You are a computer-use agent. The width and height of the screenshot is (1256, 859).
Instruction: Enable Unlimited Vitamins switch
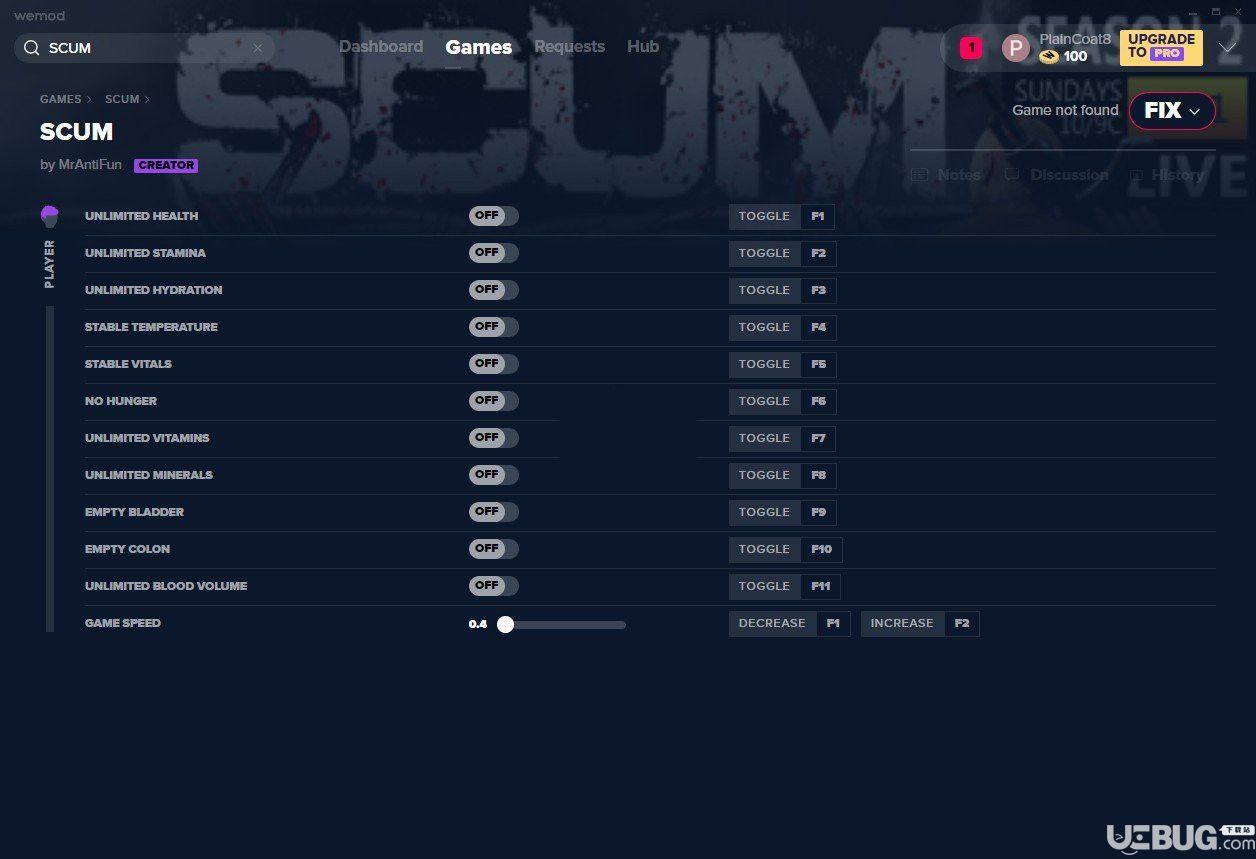[494, 438]
